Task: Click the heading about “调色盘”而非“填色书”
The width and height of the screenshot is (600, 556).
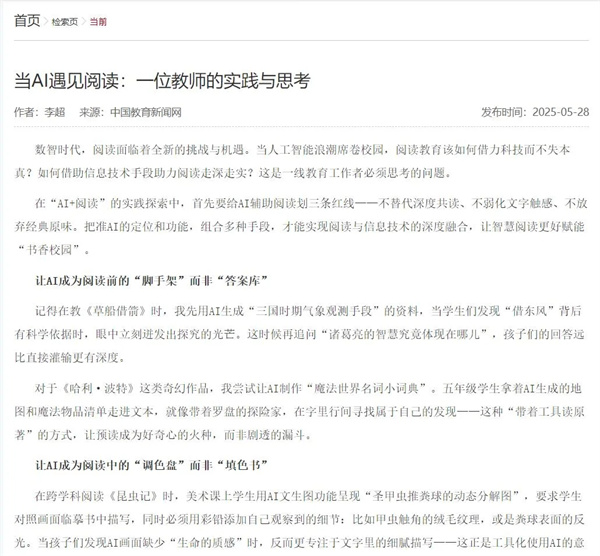Action: pos(152,465)
